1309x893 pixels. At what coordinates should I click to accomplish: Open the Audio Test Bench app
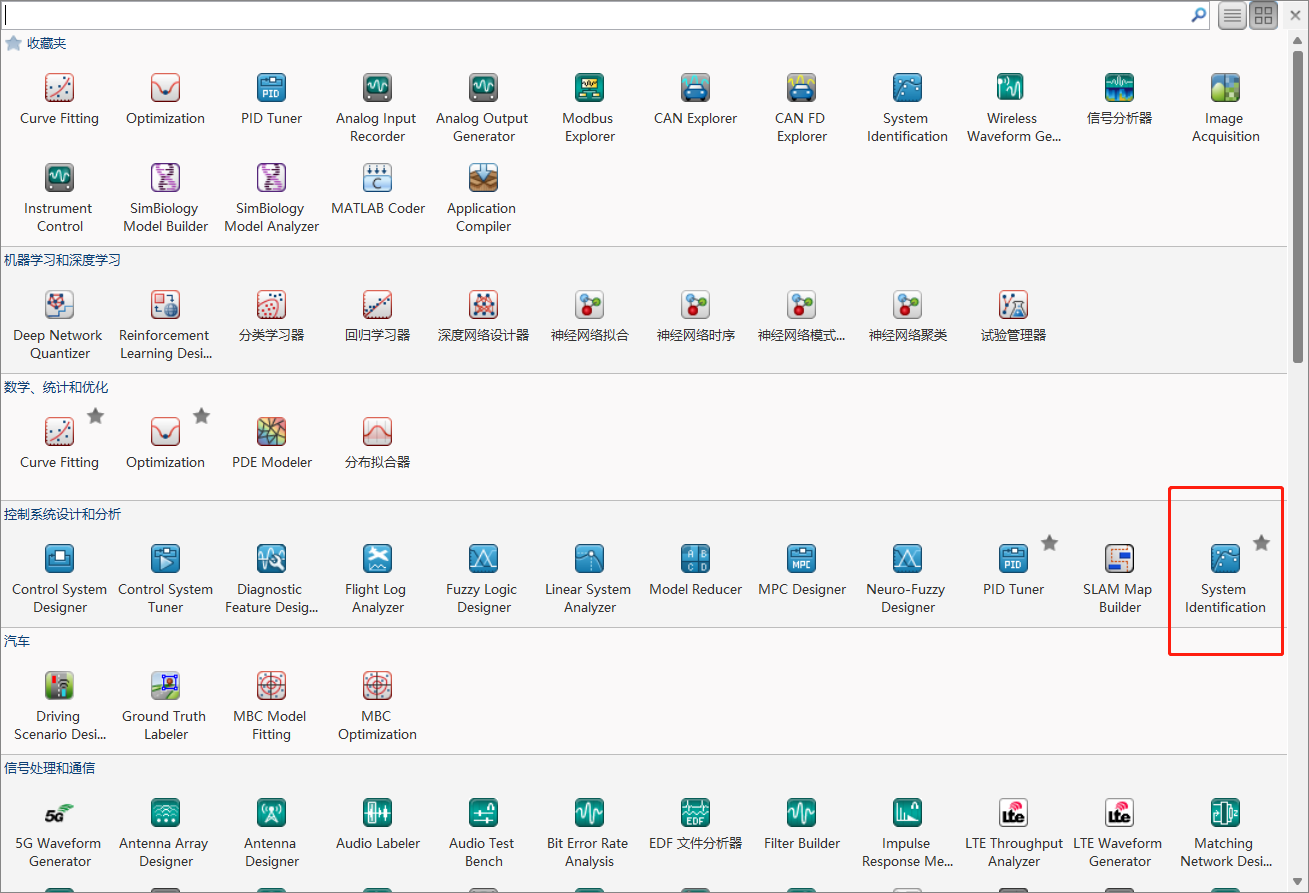coord(484,834)
